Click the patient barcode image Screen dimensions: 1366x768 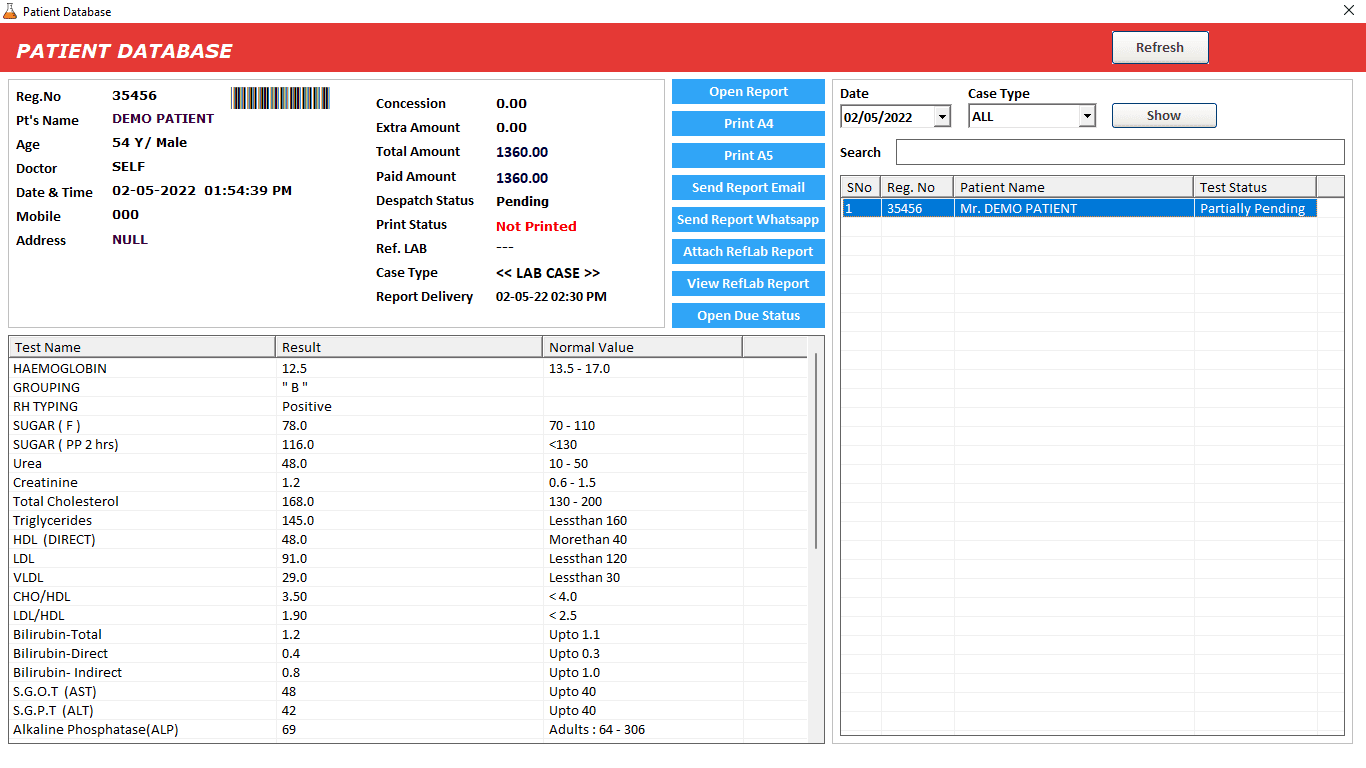point(280,98)
